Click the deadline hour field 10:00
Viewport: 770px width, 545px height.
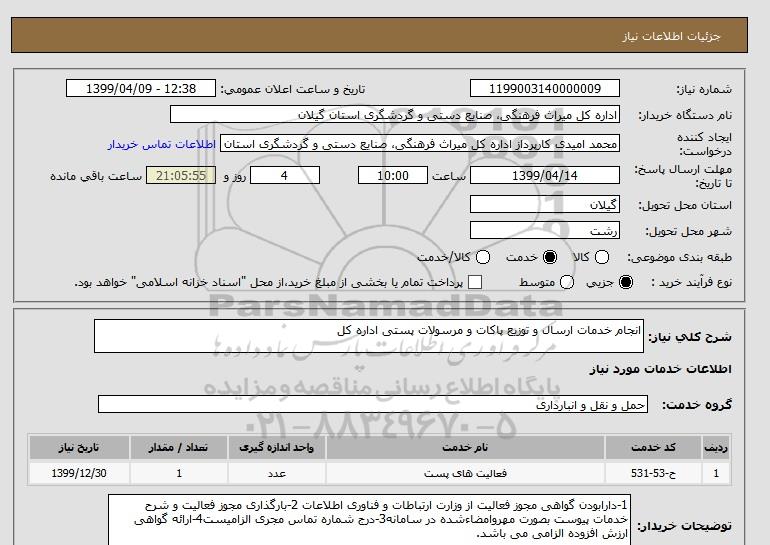click(393, 175)
